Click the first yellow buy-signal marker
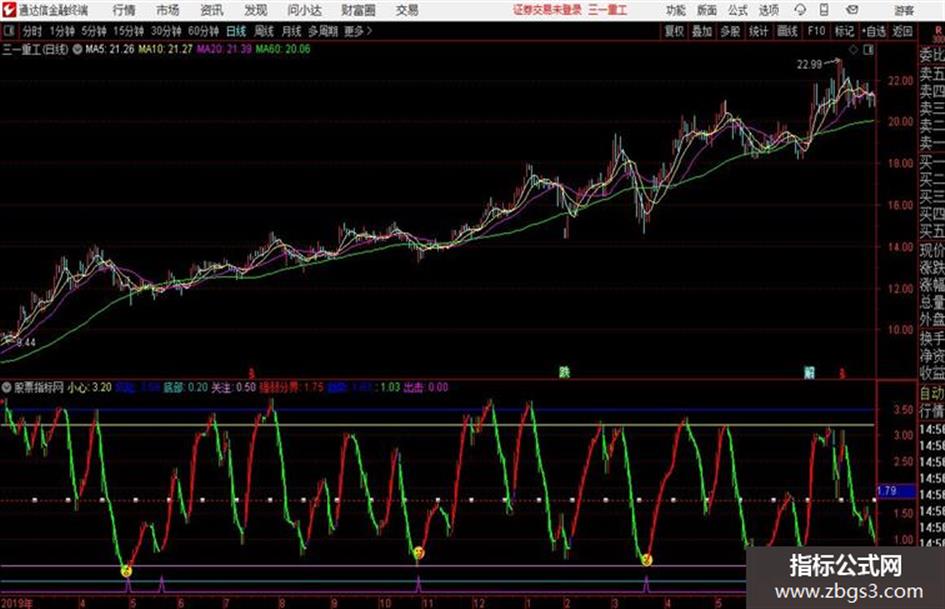945x609 pixels. pos(126,570)
